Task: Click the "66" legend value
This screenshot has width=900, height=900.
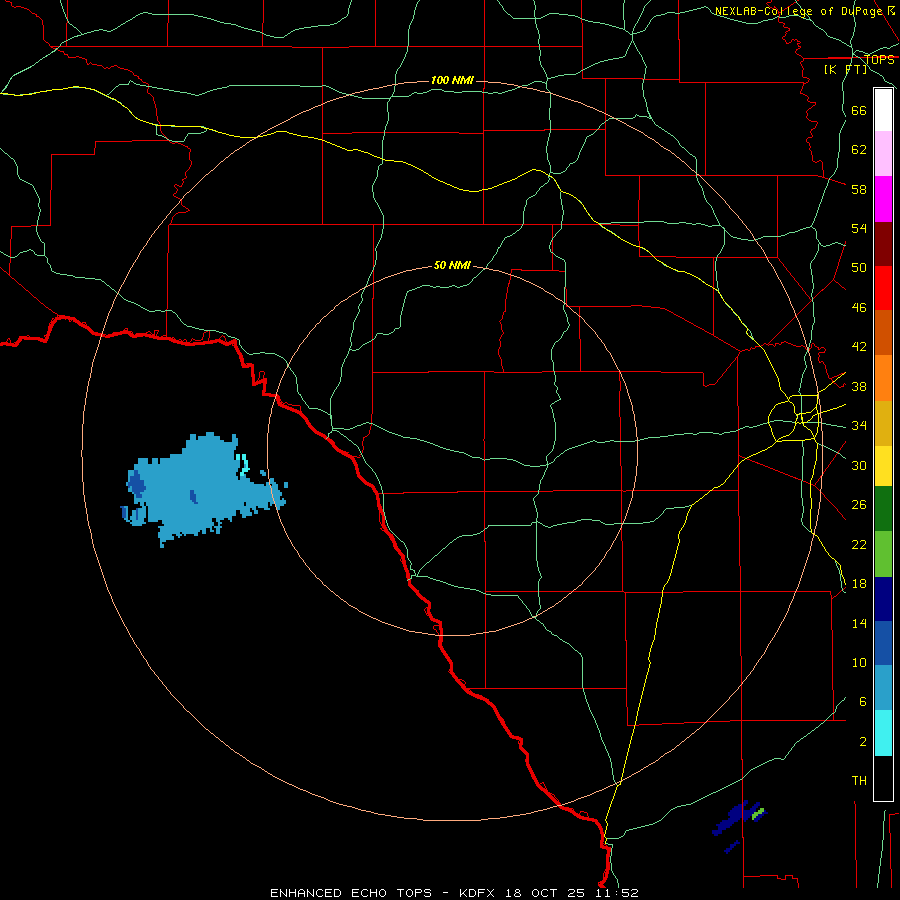Action: tap(859, 110)
